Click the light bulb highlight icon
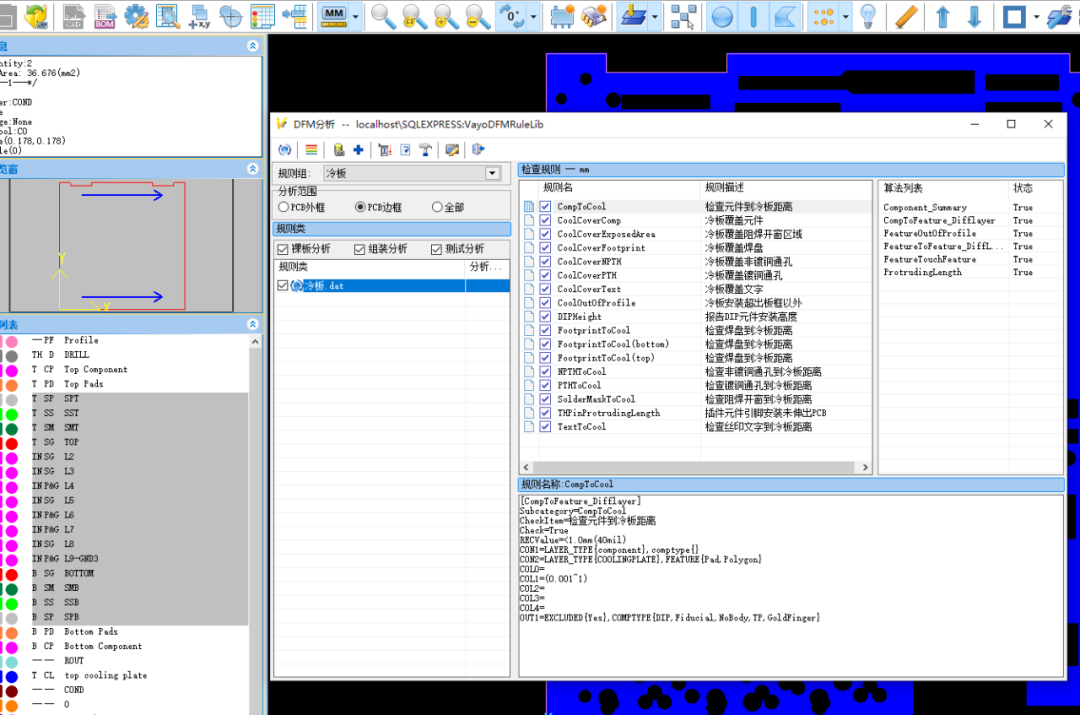 point(868,16)
